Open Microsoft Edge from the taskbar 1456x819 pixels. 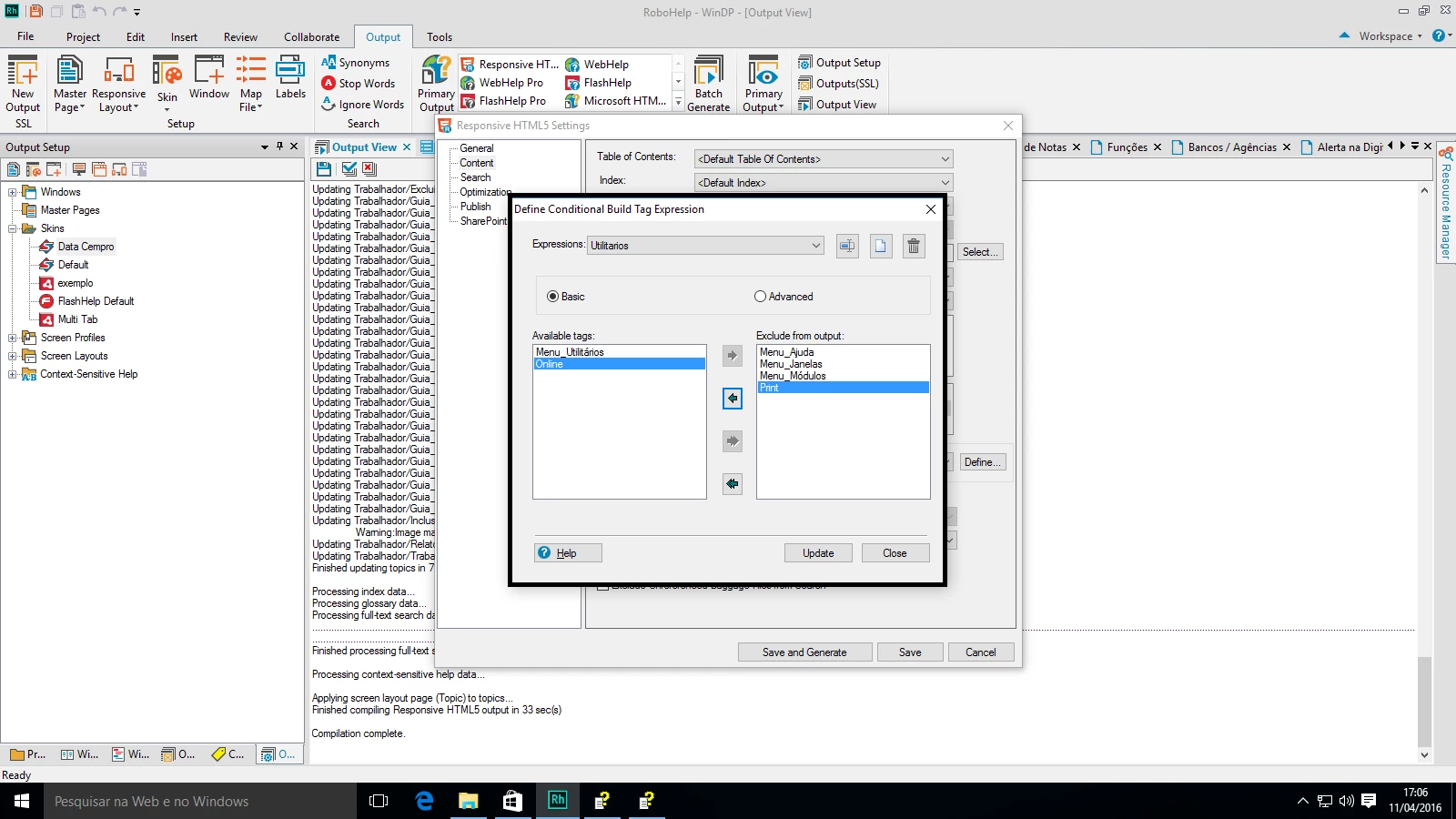[424, 801]
